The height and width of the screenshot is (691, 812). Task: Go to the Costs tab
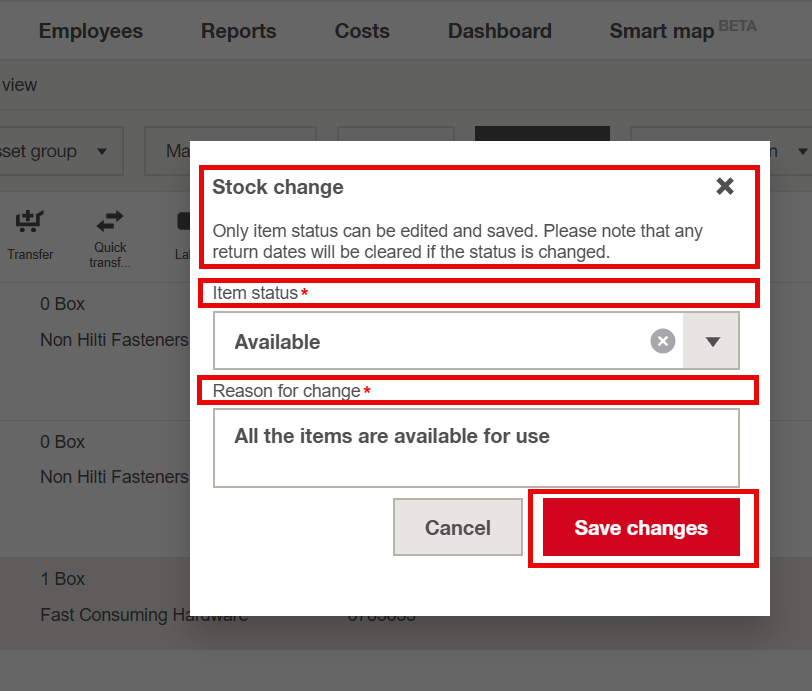click(x=362, y=31)
